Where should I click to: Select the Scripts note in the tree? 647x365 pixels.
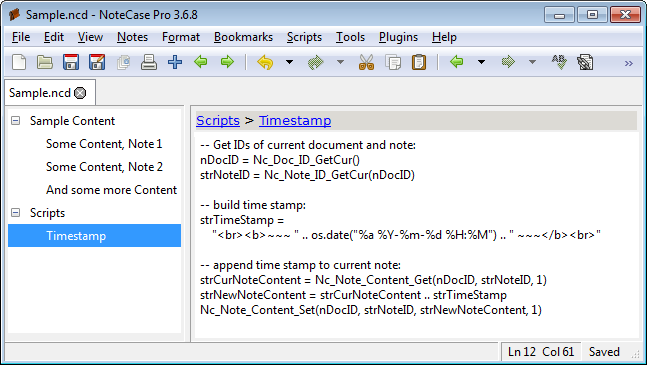tap(47, 213)
